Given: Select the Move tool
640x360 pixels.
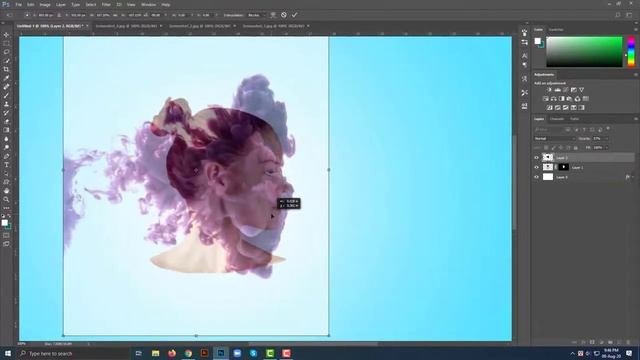Looking at the screenshot, I should coord(6,35).
